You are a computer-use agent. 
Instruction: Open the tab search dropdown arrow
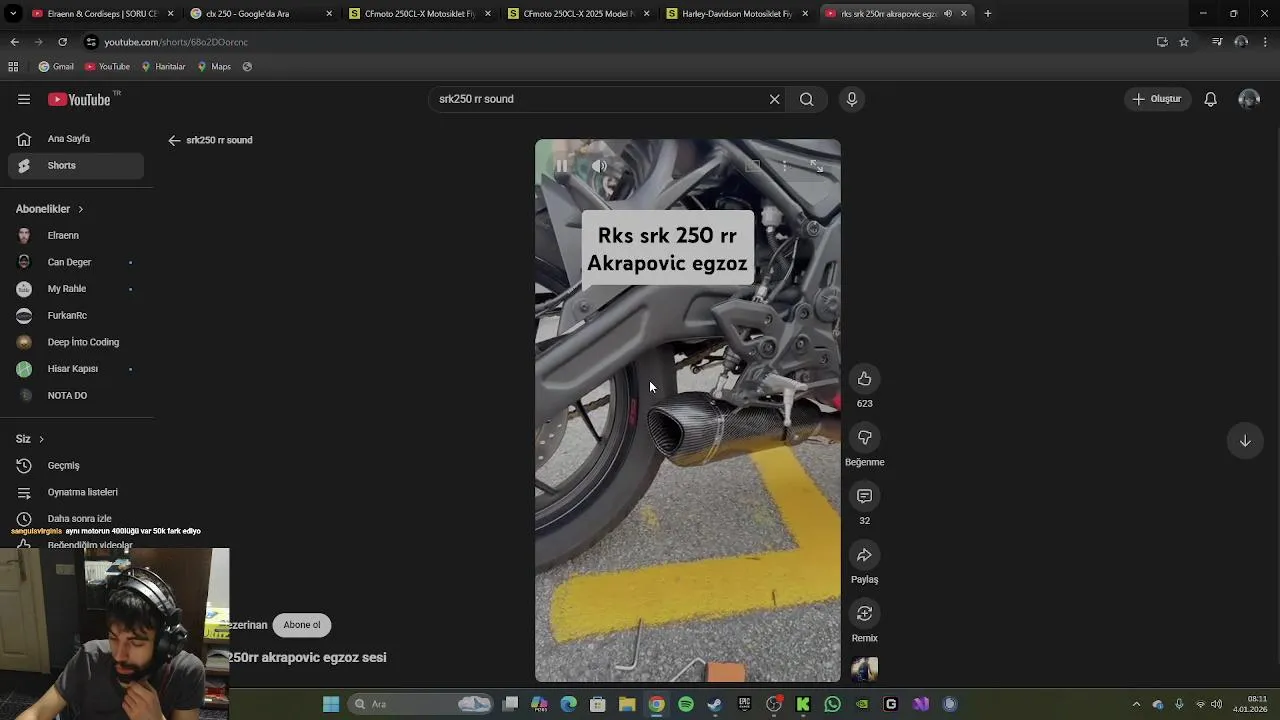tap(13, 14)
